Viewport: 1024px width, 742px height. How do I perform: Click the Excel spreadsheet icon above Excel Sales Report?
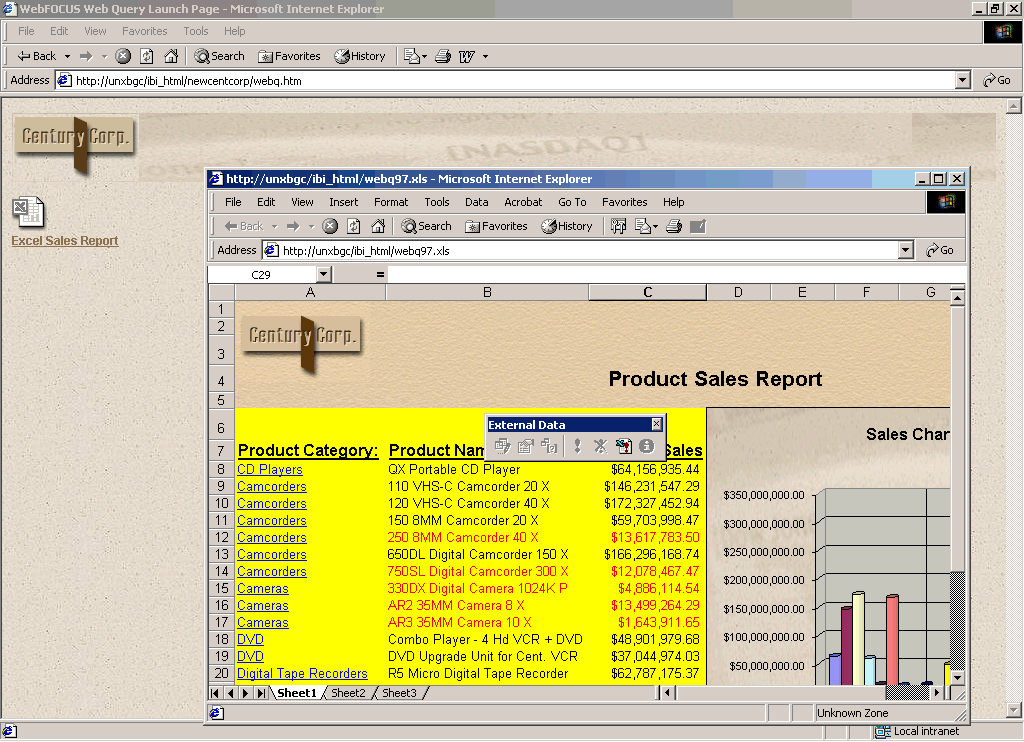(x=28, y=212)
